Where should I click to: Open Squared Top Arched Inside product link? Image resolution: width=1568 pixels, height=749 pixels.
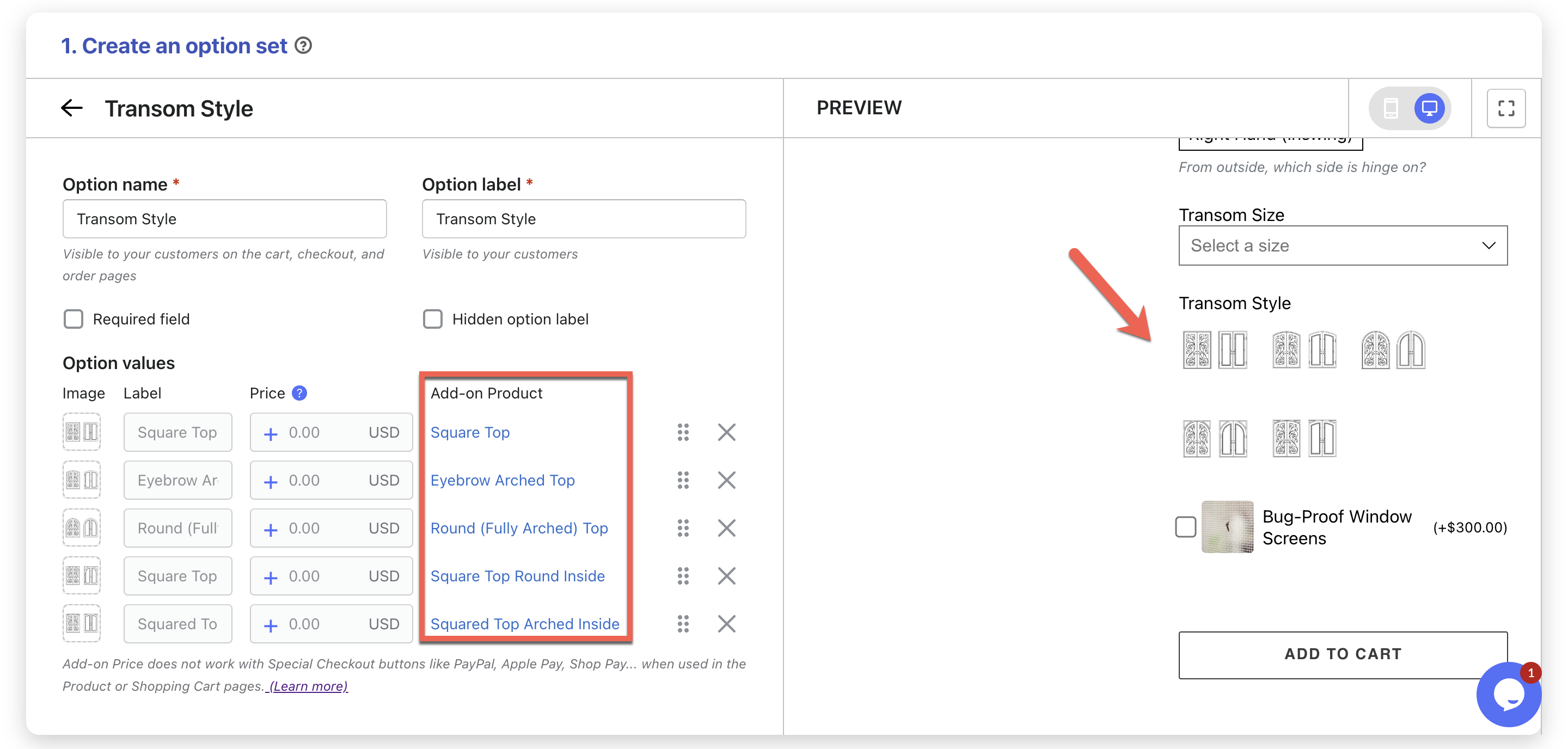click(x=525, y=624)
